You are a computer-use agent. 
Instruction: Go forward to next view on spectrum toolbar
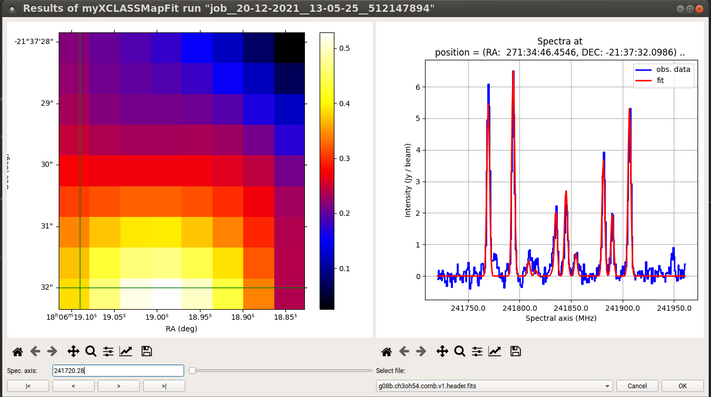[x=421, y=351]
